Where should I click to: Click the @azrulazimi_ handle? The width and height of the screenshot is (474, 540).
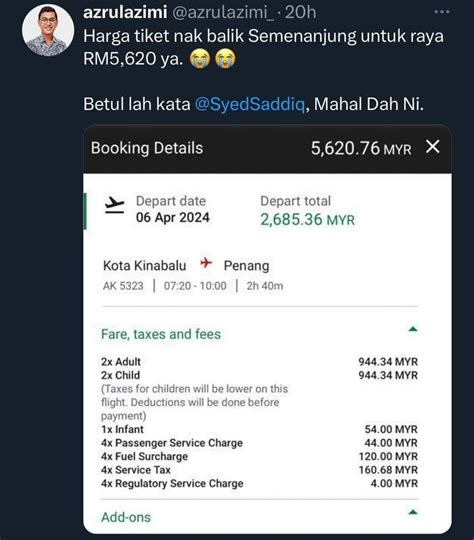click(223, 13)
